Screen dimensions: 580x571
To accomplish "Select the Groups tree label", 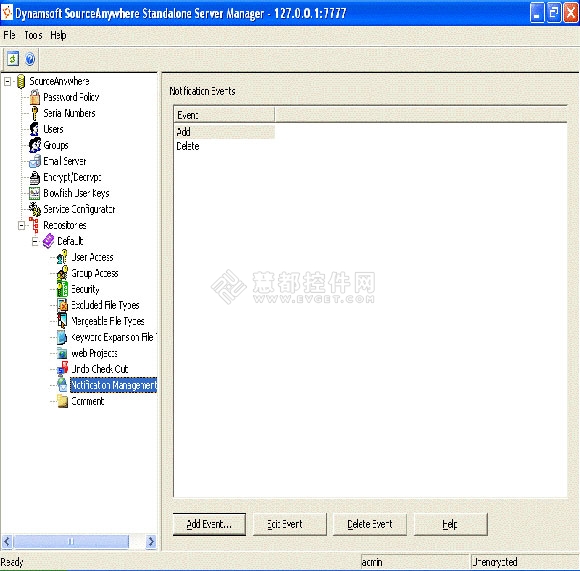I will (56, 145).
